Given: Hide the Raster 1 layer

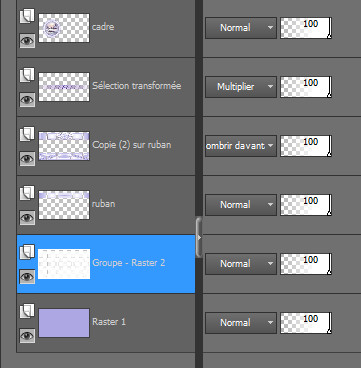Looking at the screenshot, I should [27, 336].
